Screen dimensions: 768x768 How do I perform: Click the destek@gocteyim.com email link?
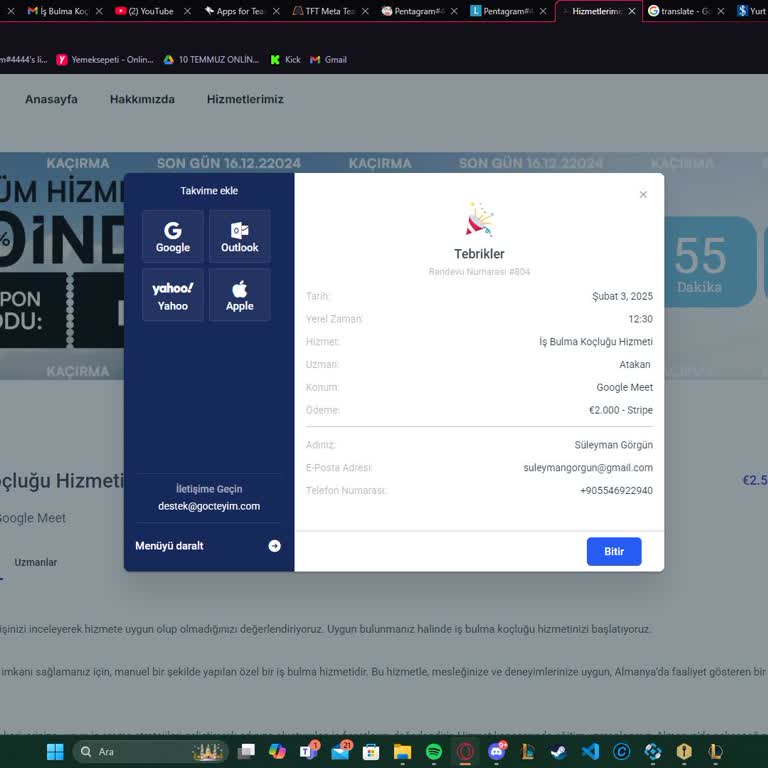point(209,506)
